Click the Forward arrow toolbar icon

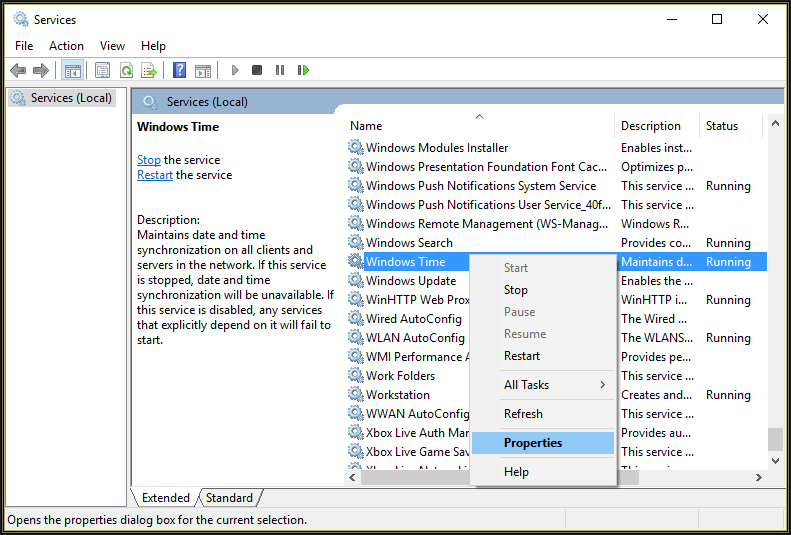[41, 70]
